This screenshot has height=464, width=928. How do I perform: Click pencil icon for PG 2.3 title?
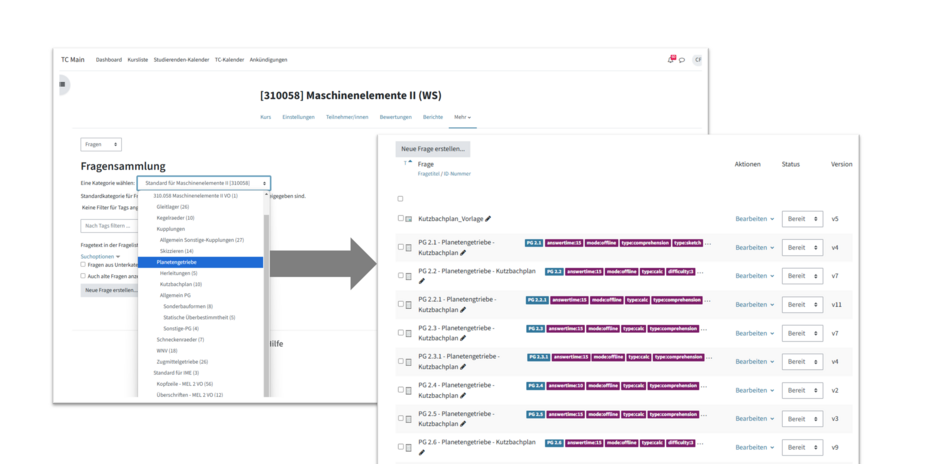[x=463, y=338]
